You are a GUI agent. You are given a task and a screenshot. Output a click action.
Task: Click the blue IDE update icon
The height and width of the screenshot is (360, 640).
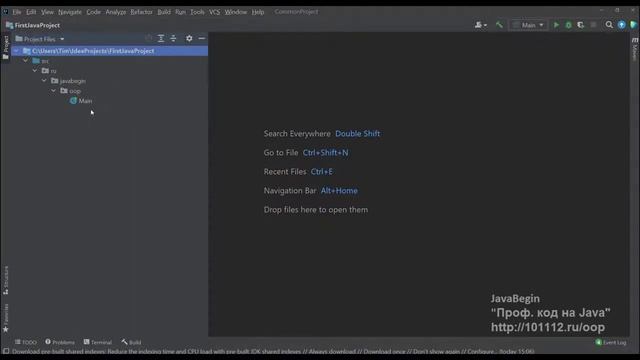click(x=622, y=25)
